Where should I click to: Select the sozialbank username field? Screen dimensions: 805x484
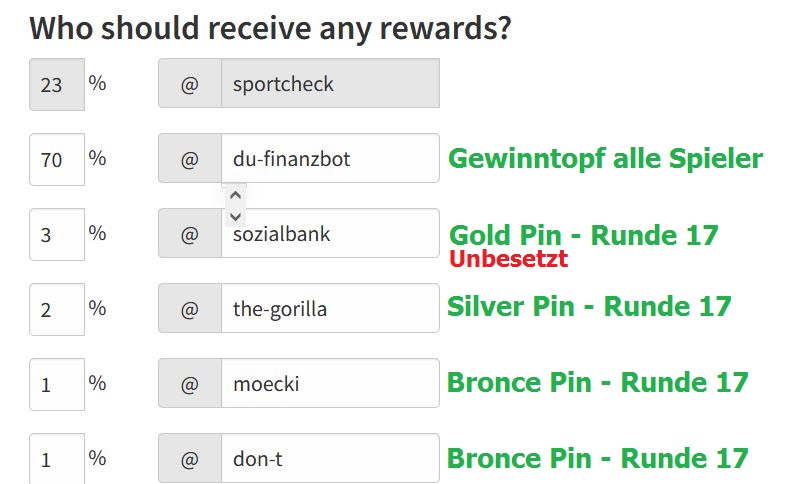coord(331,233)
